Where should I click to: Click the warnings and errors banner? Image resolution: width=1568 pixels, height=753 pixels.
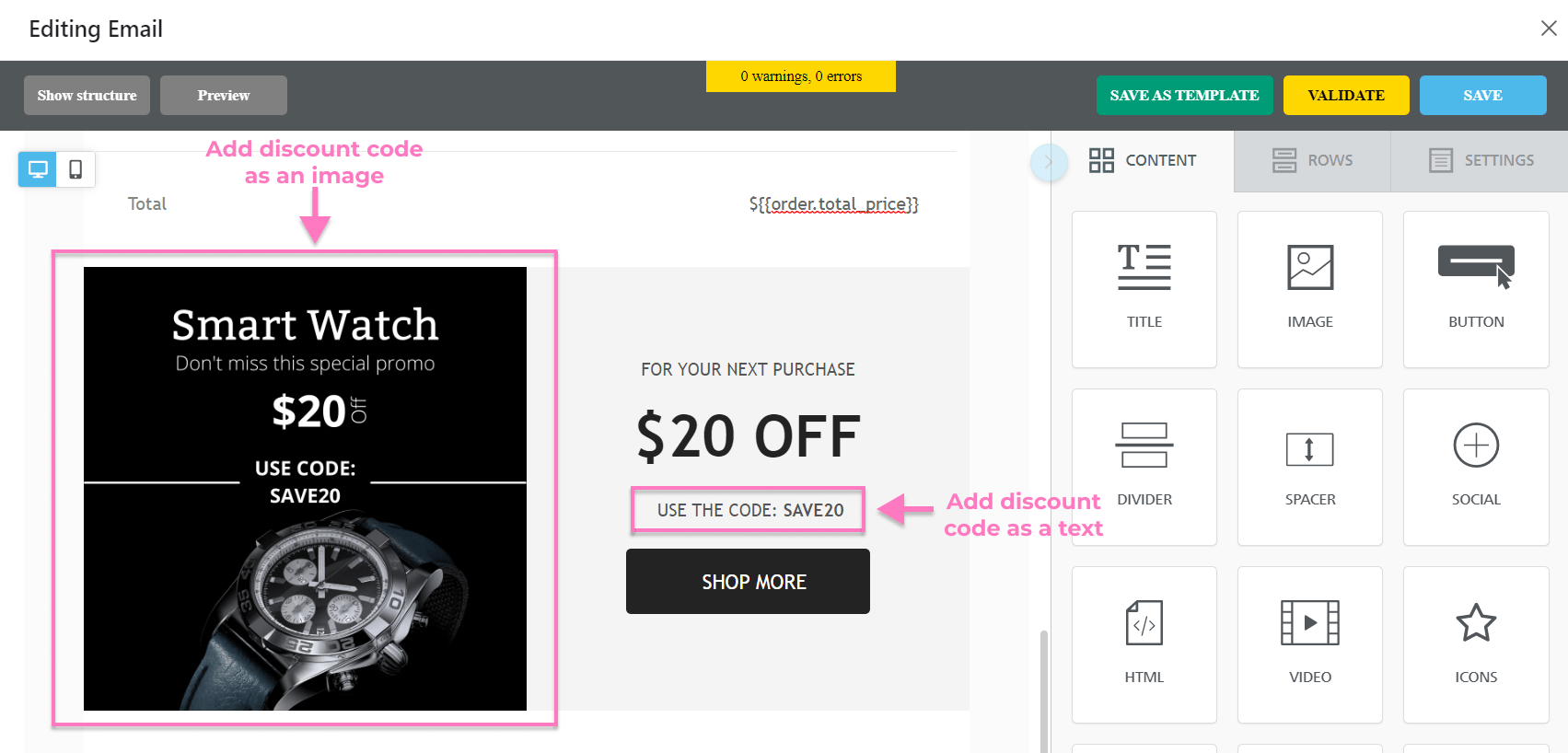coord(800,75)
